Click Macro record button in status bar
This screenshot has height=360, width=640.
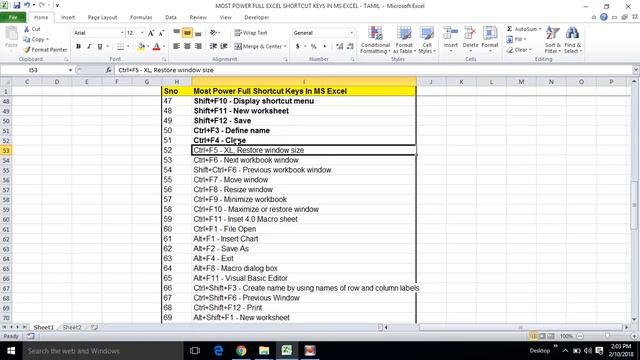click(x=31, y=336)
